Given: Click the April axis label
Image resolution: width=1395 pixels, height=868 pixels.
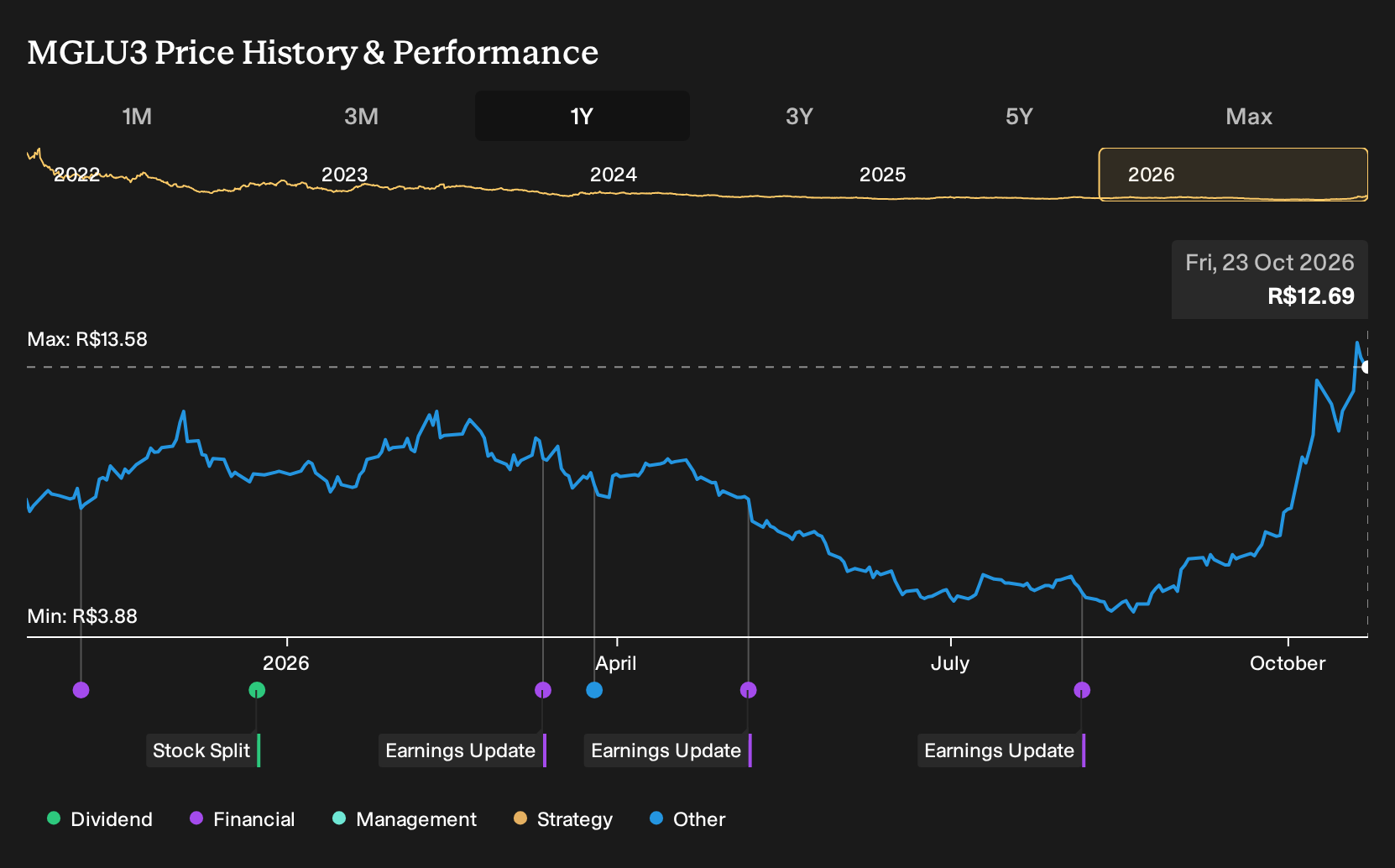Looking at the screenshot, I should tap(616, 663).
